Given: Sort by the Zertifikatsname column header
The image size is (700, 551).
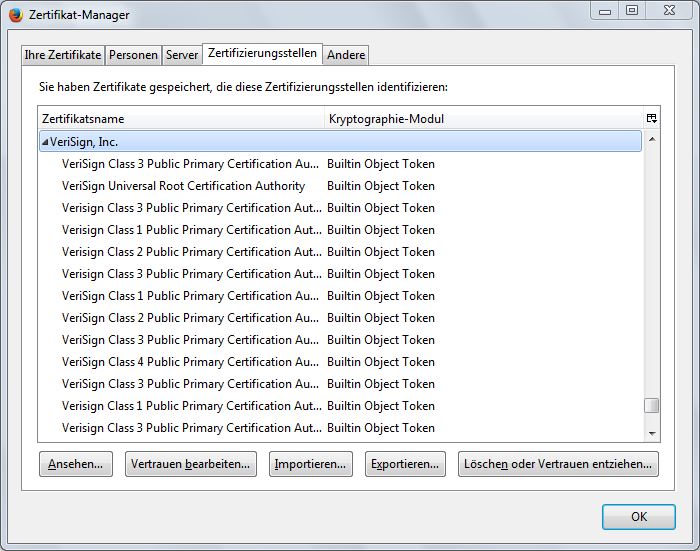Looking at the screenshot, I should tap(181, 119).
